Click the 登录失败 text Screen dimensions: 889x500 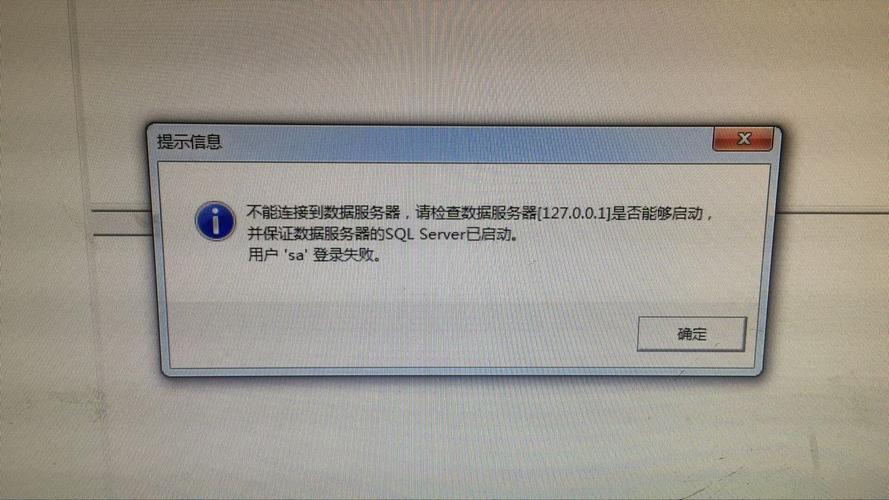(344, 255)
